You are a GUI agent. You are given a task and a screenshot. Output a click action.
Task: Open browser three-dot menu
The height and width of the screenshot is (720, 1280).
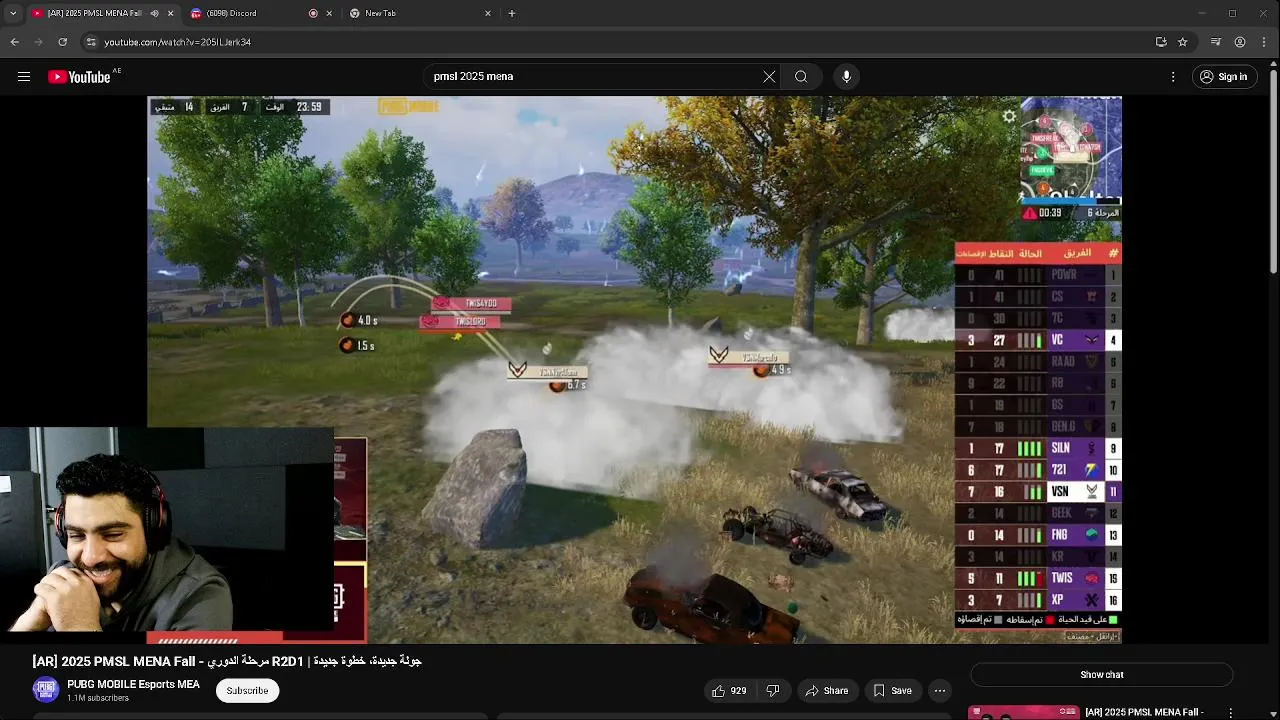click(x=1264, y=42)
